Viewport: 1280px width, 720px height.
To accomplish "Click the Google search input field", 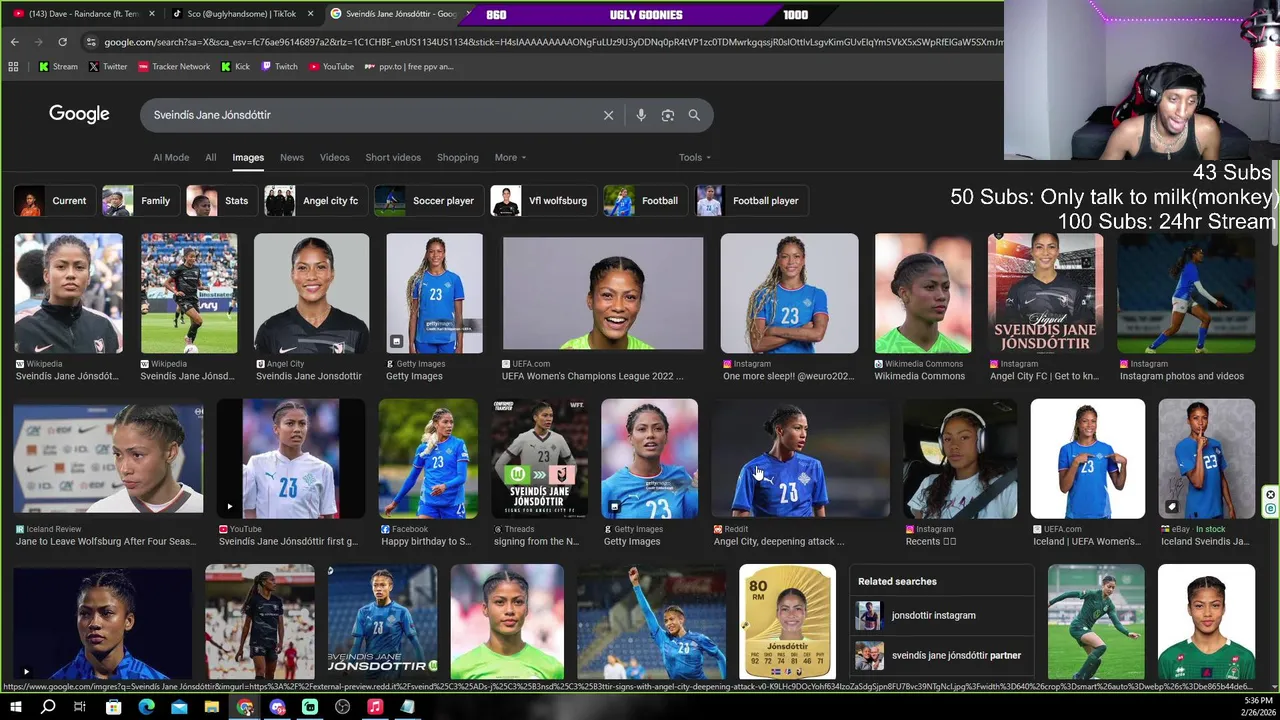I will tap(370, 115).
